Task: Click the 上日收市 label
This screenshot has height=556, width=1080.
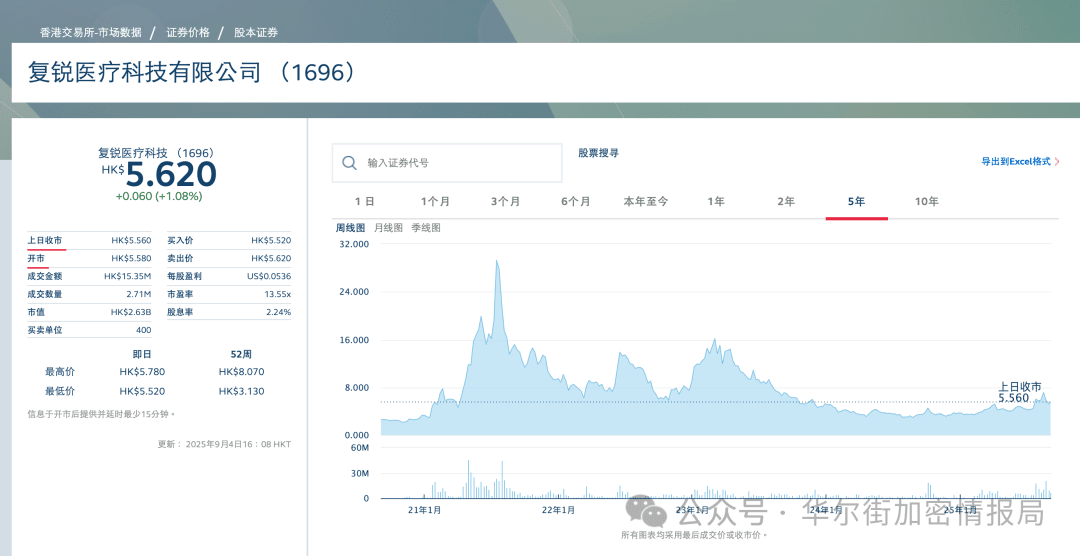Action: pyautogui.click(x=45, y=240)
